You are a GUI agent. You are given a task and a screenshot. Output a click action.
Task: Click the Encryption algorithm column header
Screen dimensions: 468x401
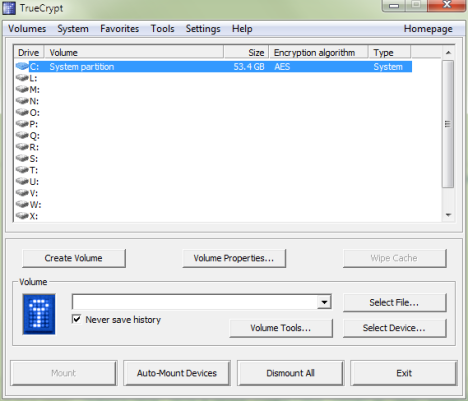point(319,52)
